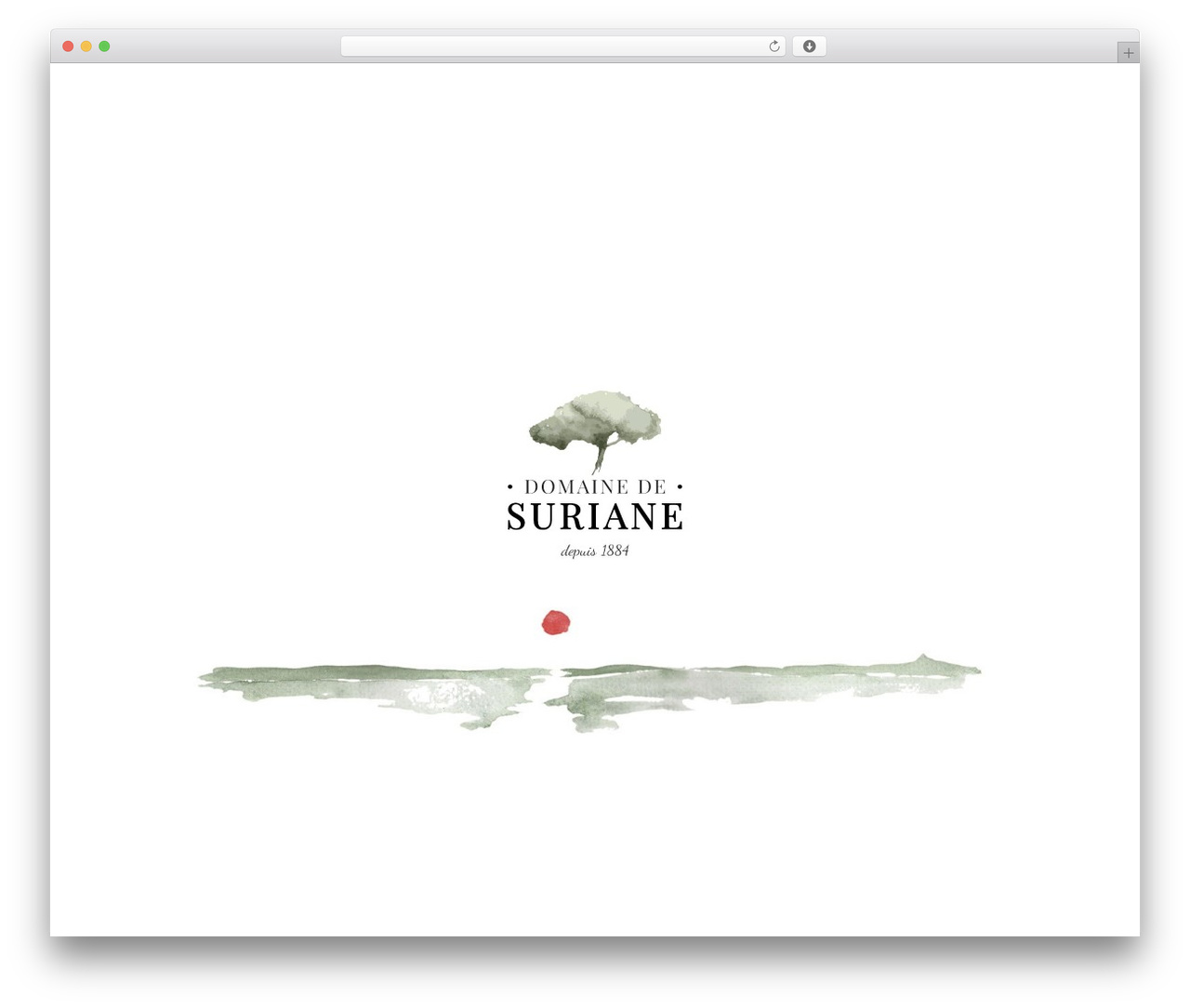The width and height of the screenshot is (1190, 1008).
Task: Click the reload page icon
Action: pyautogui.click(x=773, y=46)
